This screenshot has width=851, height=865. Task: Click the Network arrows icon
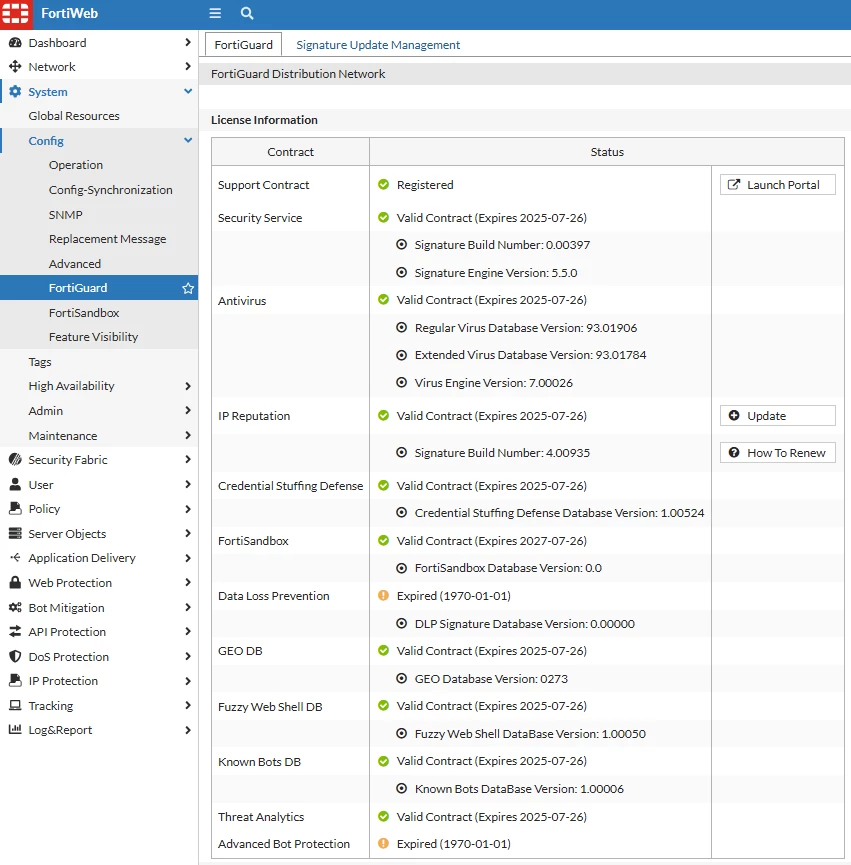click(15, 67)
